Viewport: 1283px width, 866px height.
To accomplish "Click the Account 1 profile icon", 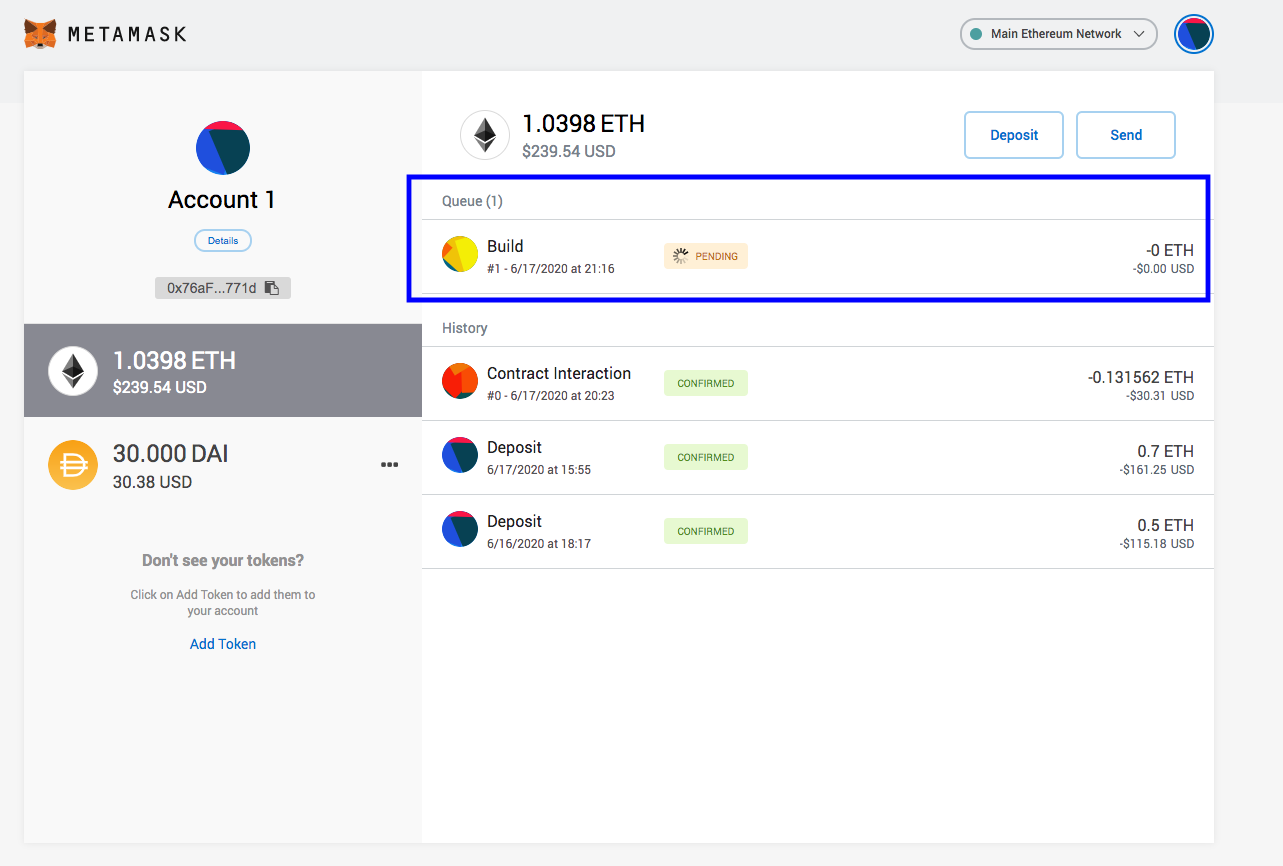I will pos(222,147).
